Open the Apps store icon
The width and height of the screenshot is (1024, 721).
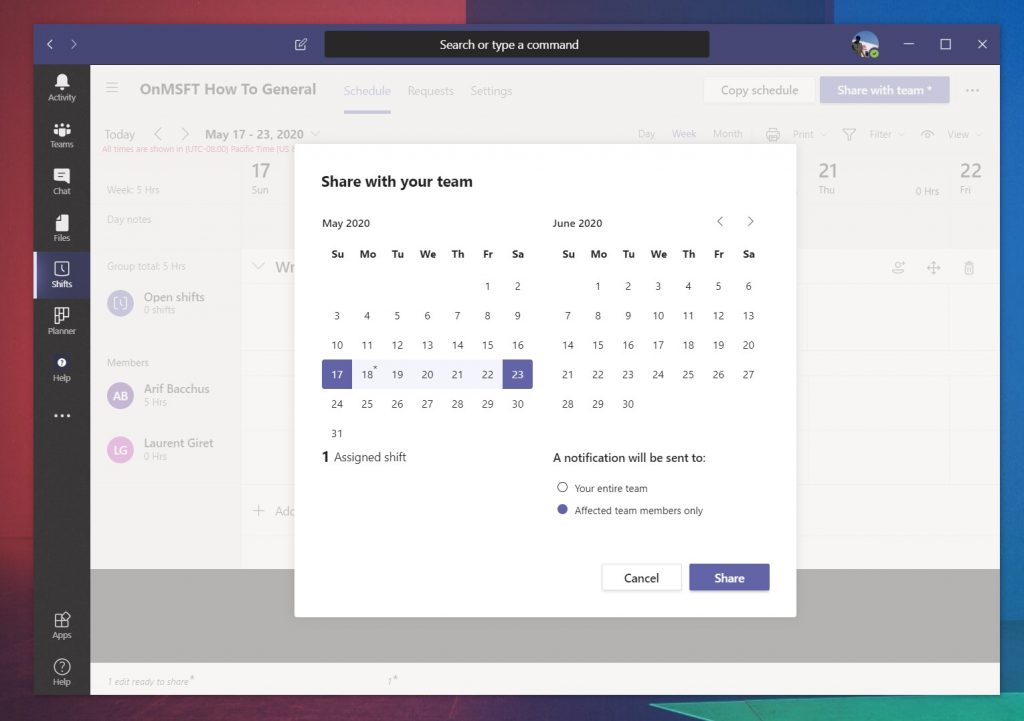pyautogui.click(x=61, y=625)
